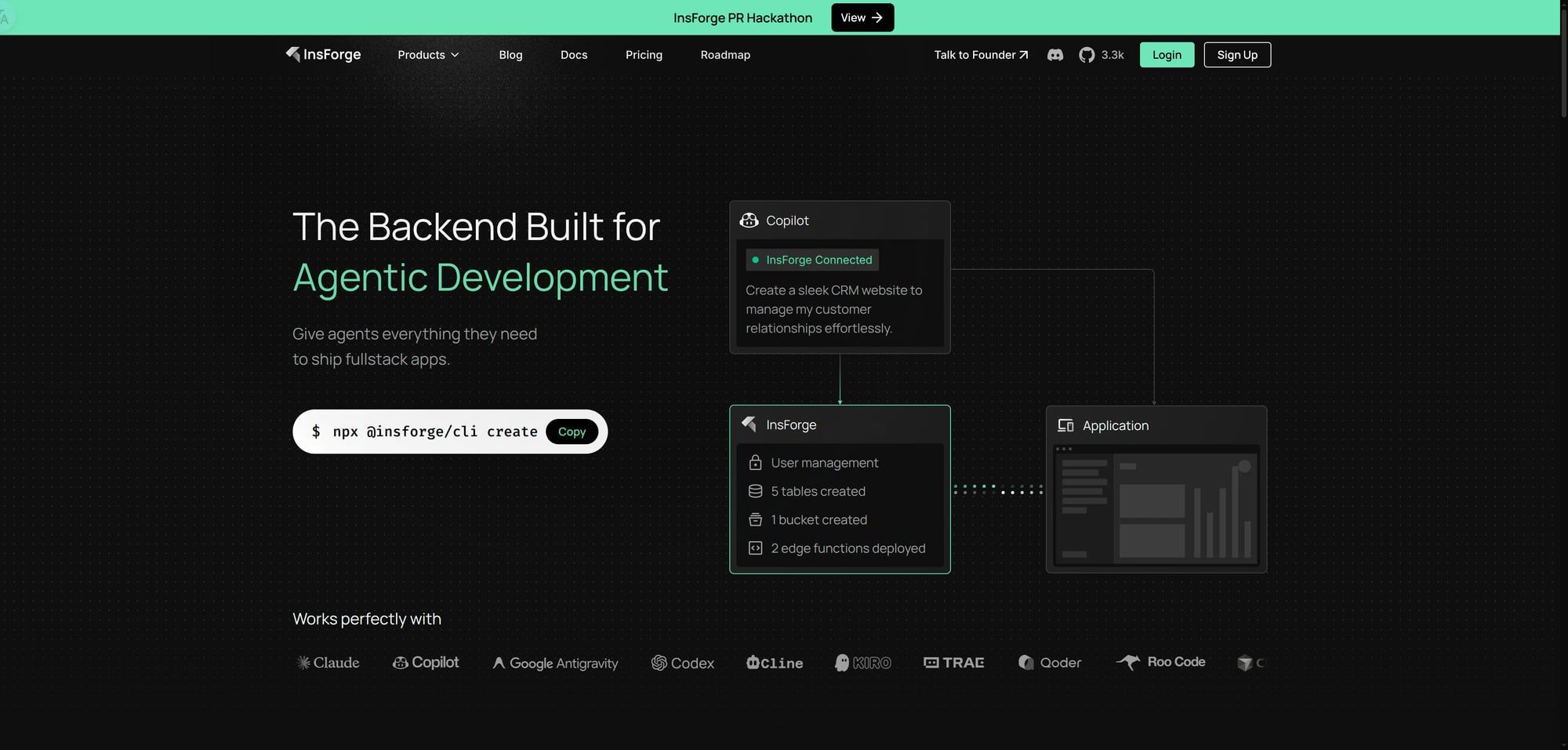Open the Discord icon link

pos(1055,55)
